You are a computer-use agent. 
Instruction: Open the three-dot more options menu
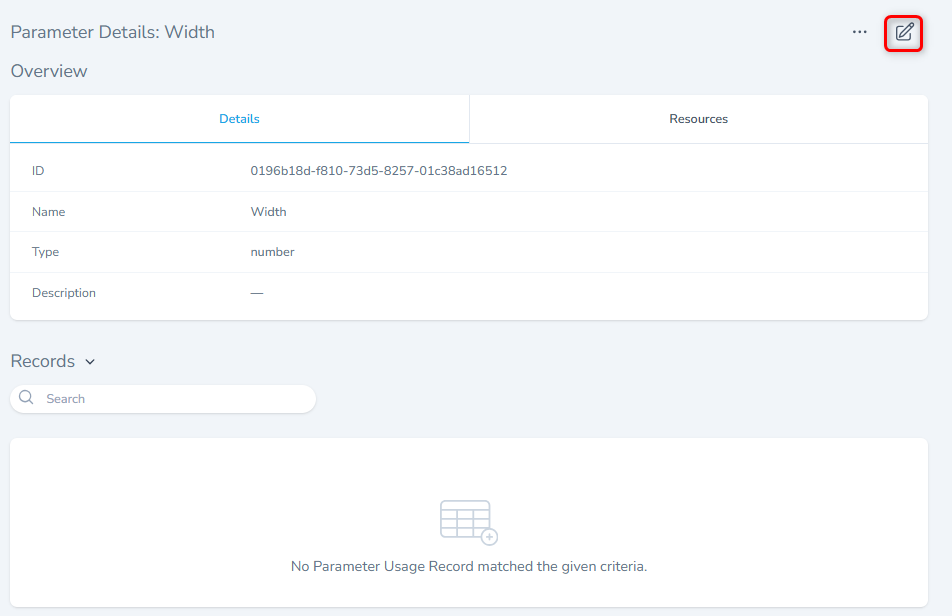tap(859, 32)
